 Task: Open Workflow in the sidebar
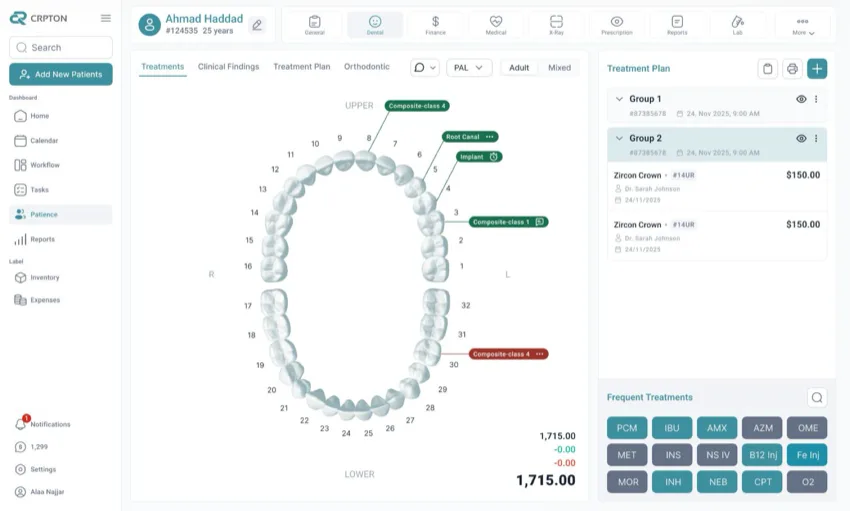click(x=60, y=165)
